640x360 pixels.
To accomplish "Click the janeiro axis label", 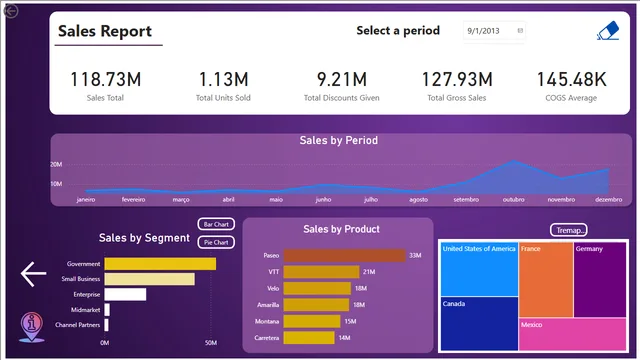I will 86,200.
